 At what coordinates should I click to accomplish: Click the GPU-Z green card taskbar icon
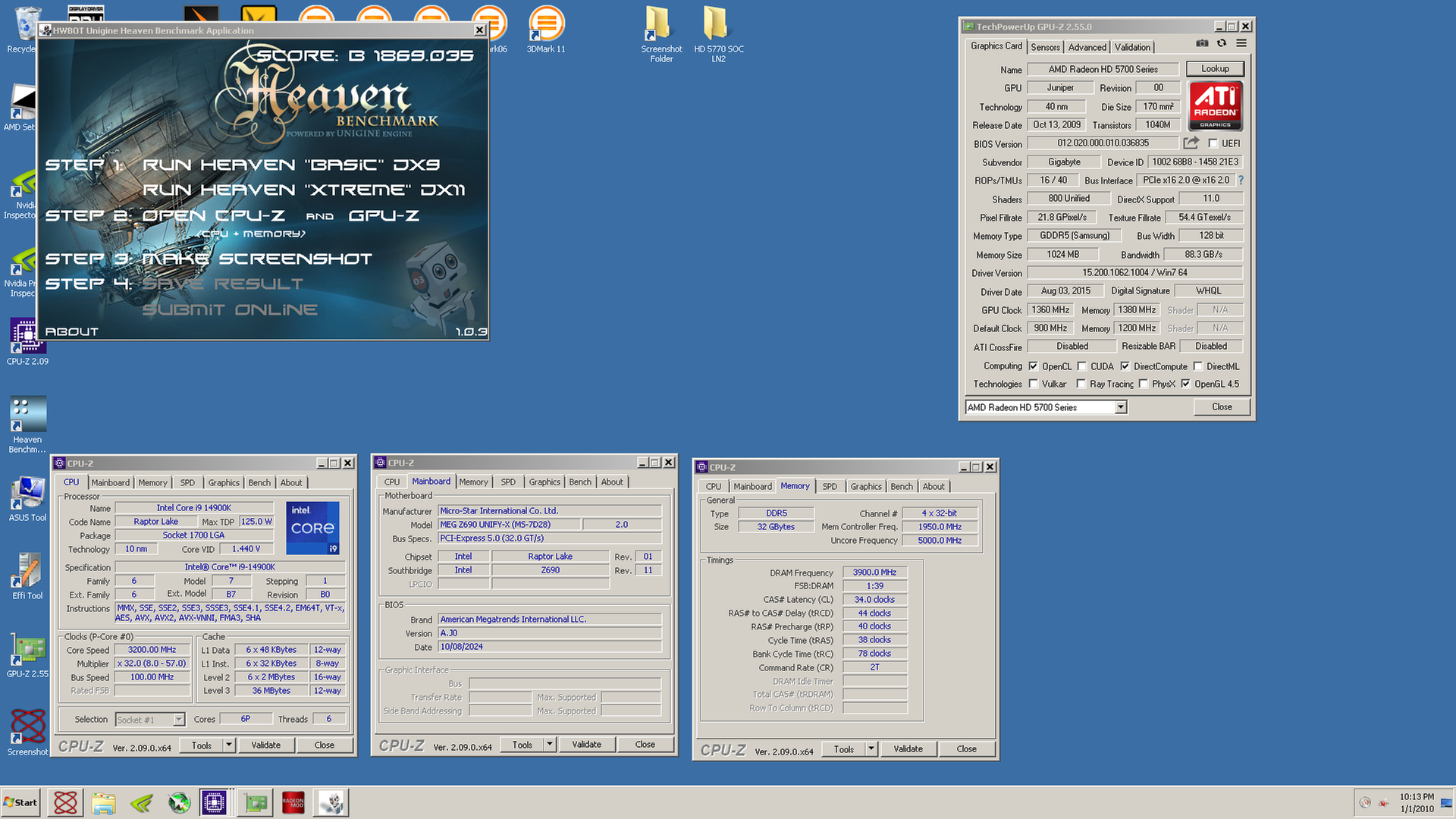pos(256,802)
